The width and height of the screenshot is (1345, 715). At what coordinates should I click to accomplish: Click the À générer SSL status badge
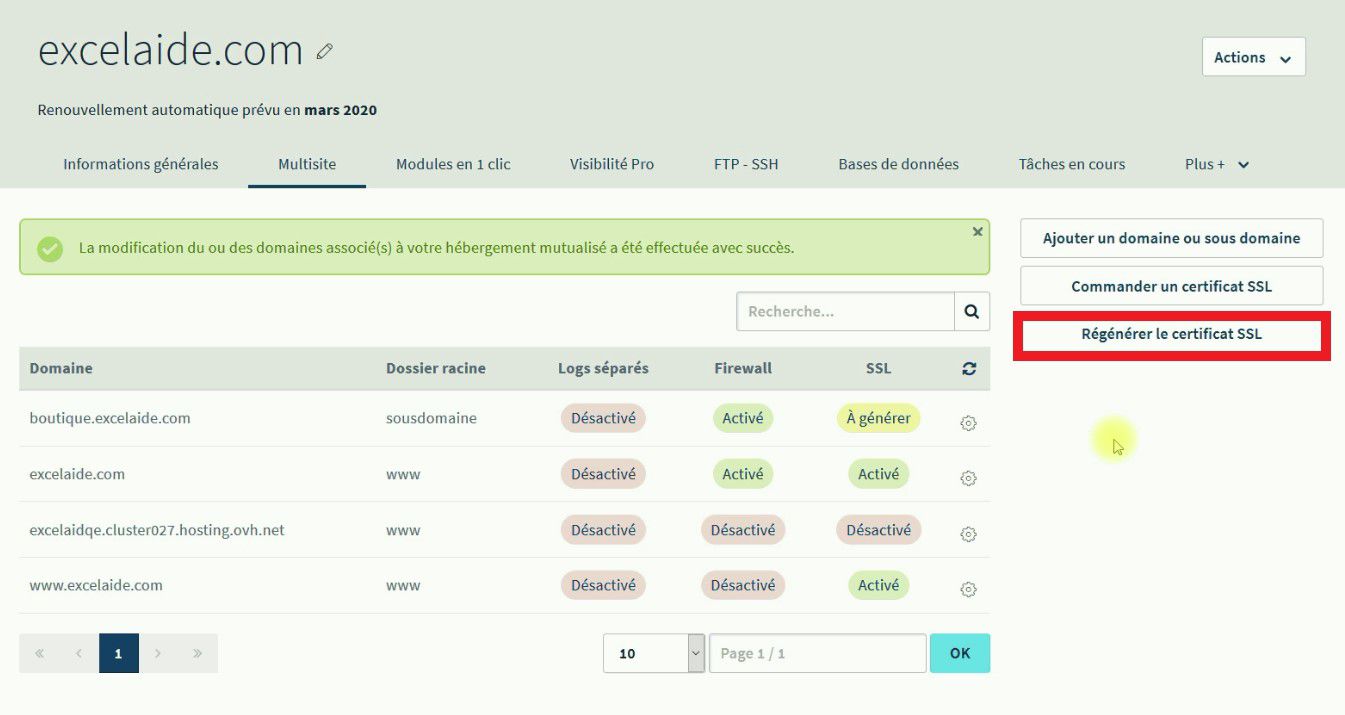(x=878, y=418)
